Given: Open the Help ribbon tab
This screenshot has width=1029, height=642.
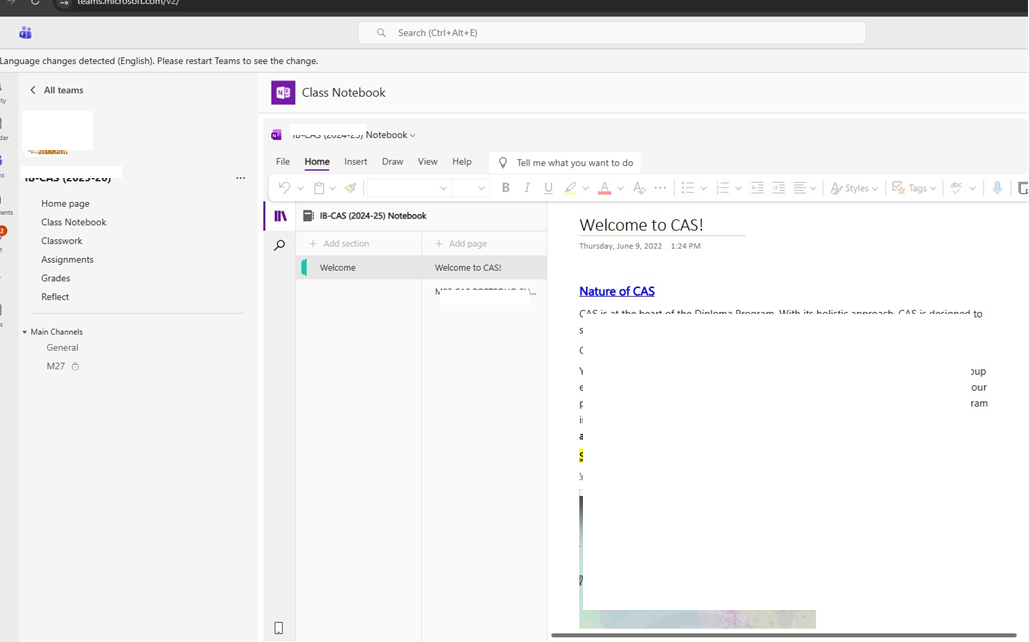Looking at the screenshot, I should [462, 161].
